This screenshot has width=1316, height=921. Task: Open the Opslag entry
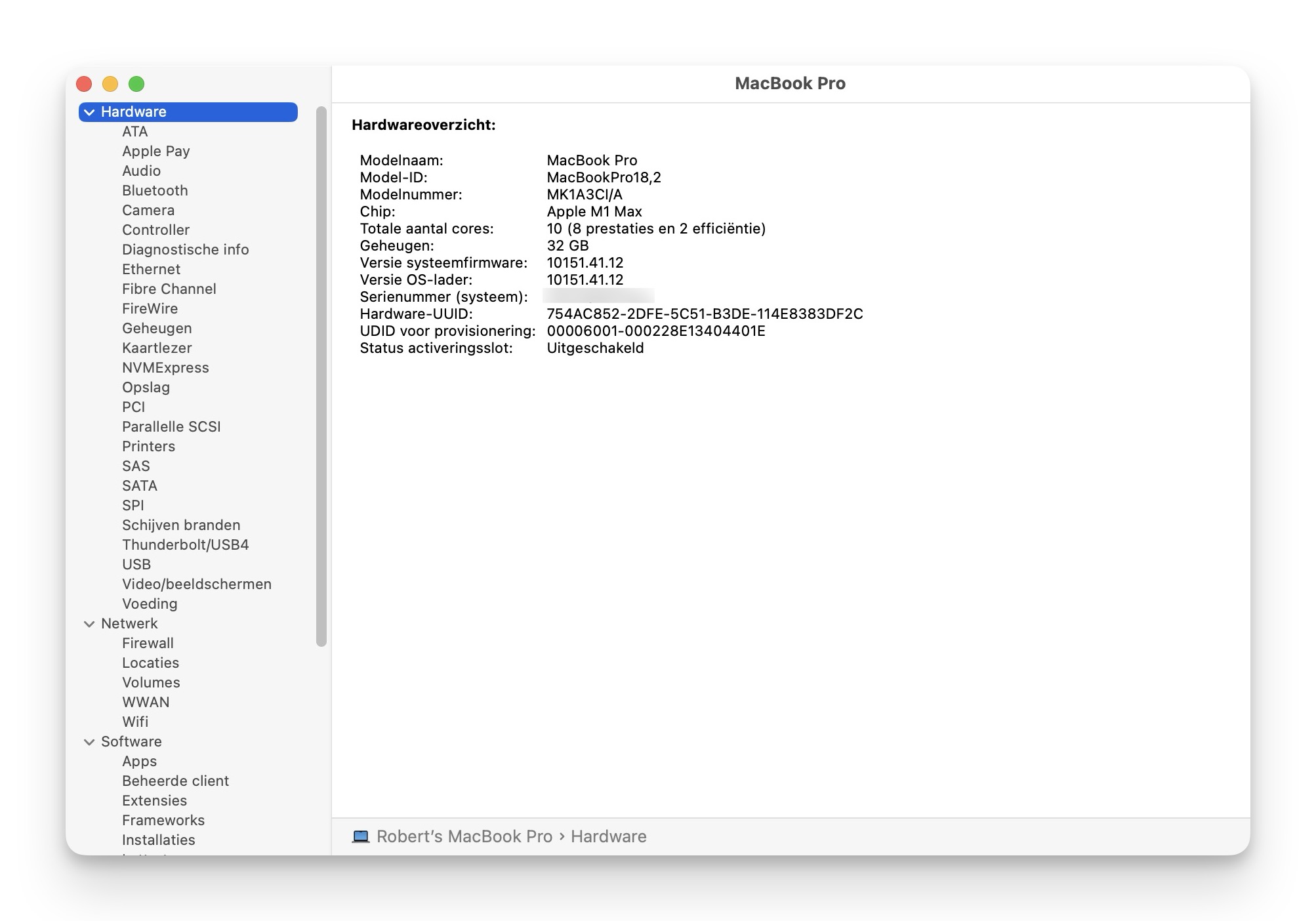click(x=146, y=388)
